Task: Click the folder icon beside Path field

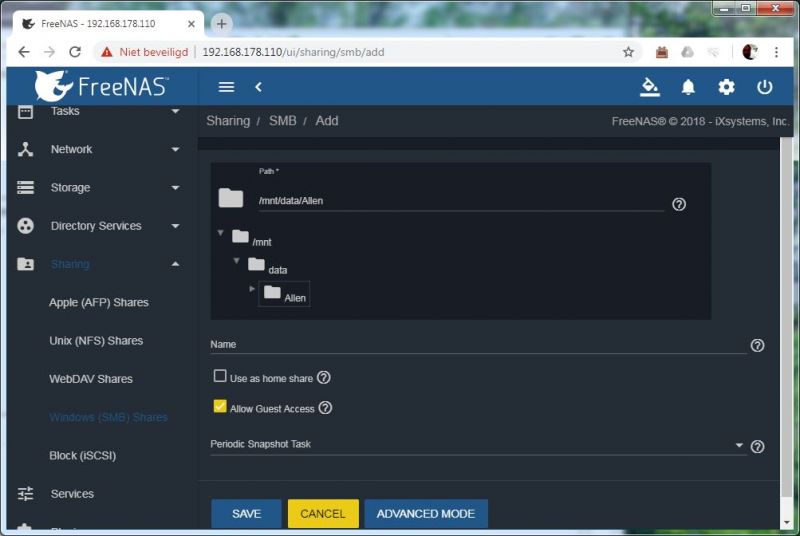Action: pyautogui.click(x=231, y=198)
